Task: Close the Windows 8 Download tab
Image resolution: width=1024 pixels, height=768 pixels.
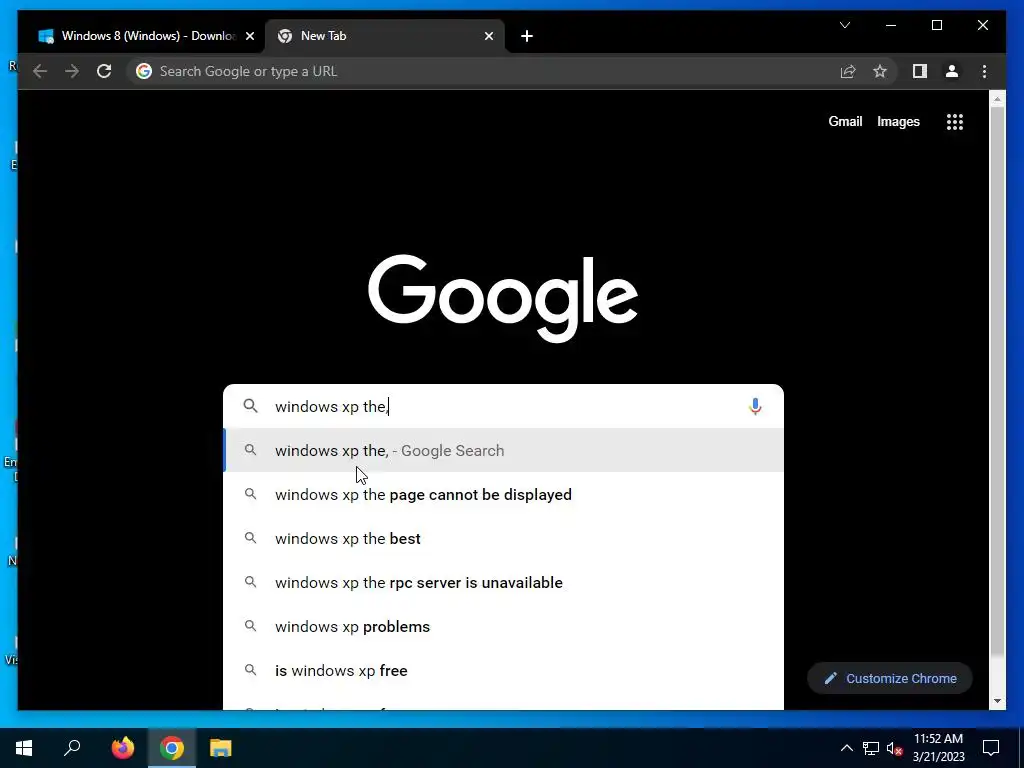Action: pyautogui.click(x=249, y=36)
